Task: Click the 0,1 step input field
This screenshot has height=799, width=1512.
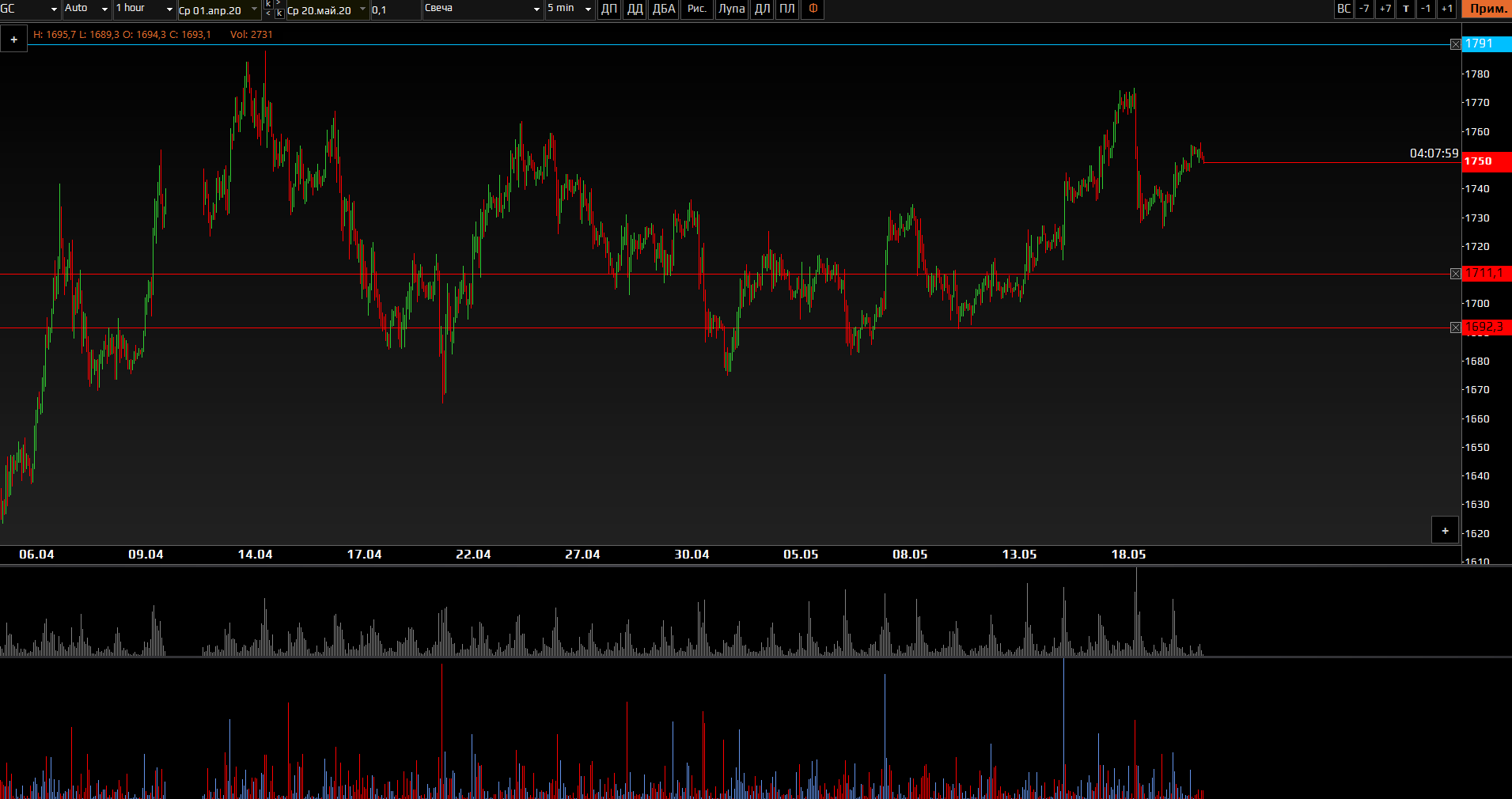Action: pos(395,10)
